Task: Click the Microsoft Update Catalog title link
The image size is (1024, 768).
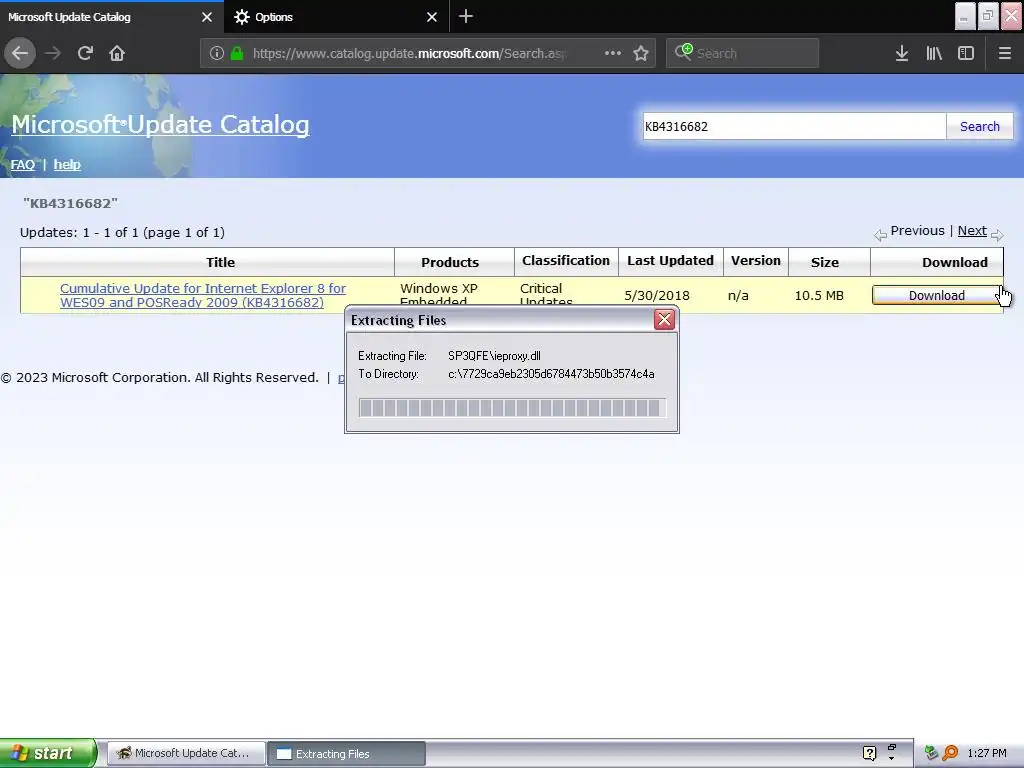Action: coord(160,124)
